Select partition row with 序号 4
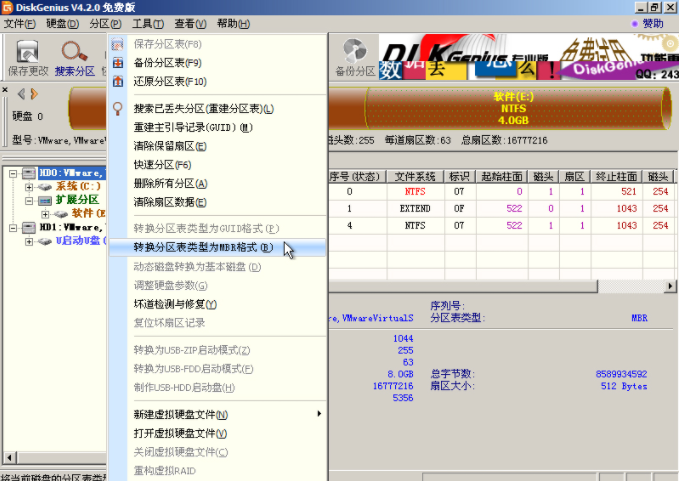 click(x=502, y=226)
